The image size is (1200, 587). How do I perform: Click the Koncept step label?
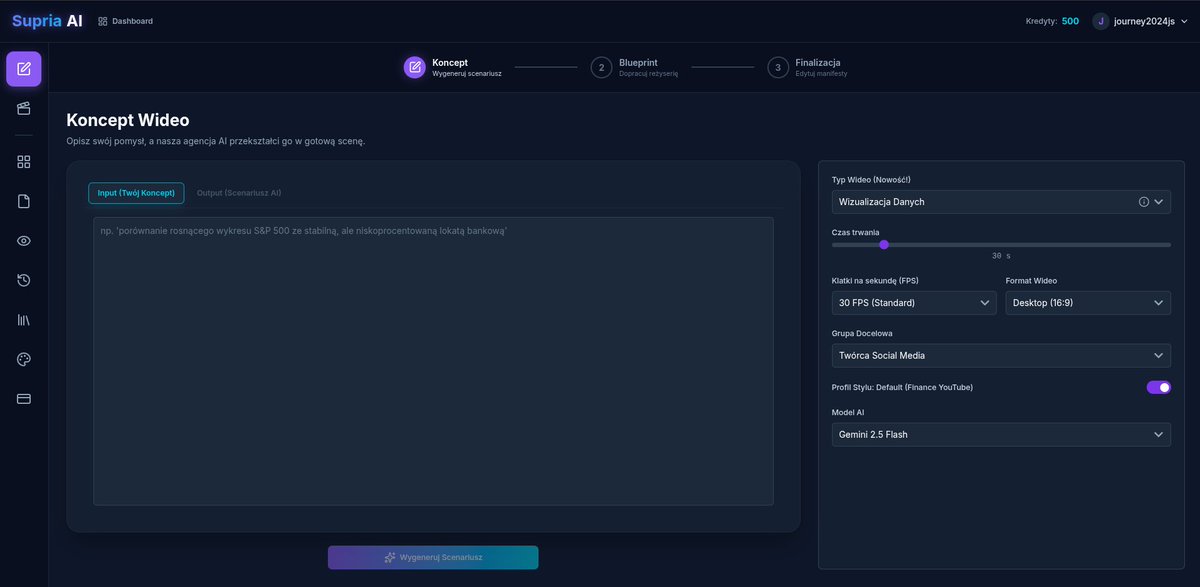coord(450,62)
